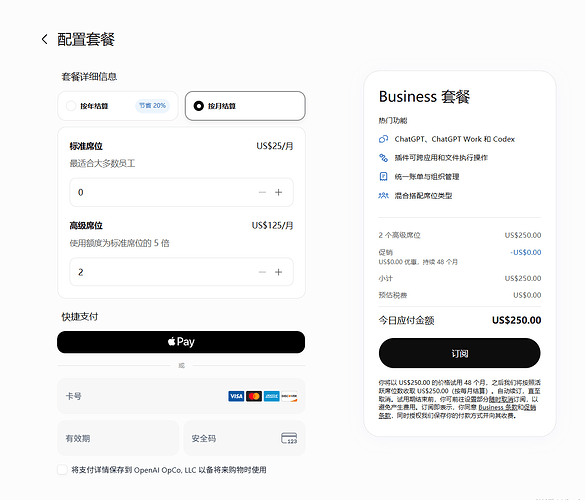This screenshot has height=500, width=585.
Task: Select the 按年结算 annual billing option
Action: click(118, 106)
